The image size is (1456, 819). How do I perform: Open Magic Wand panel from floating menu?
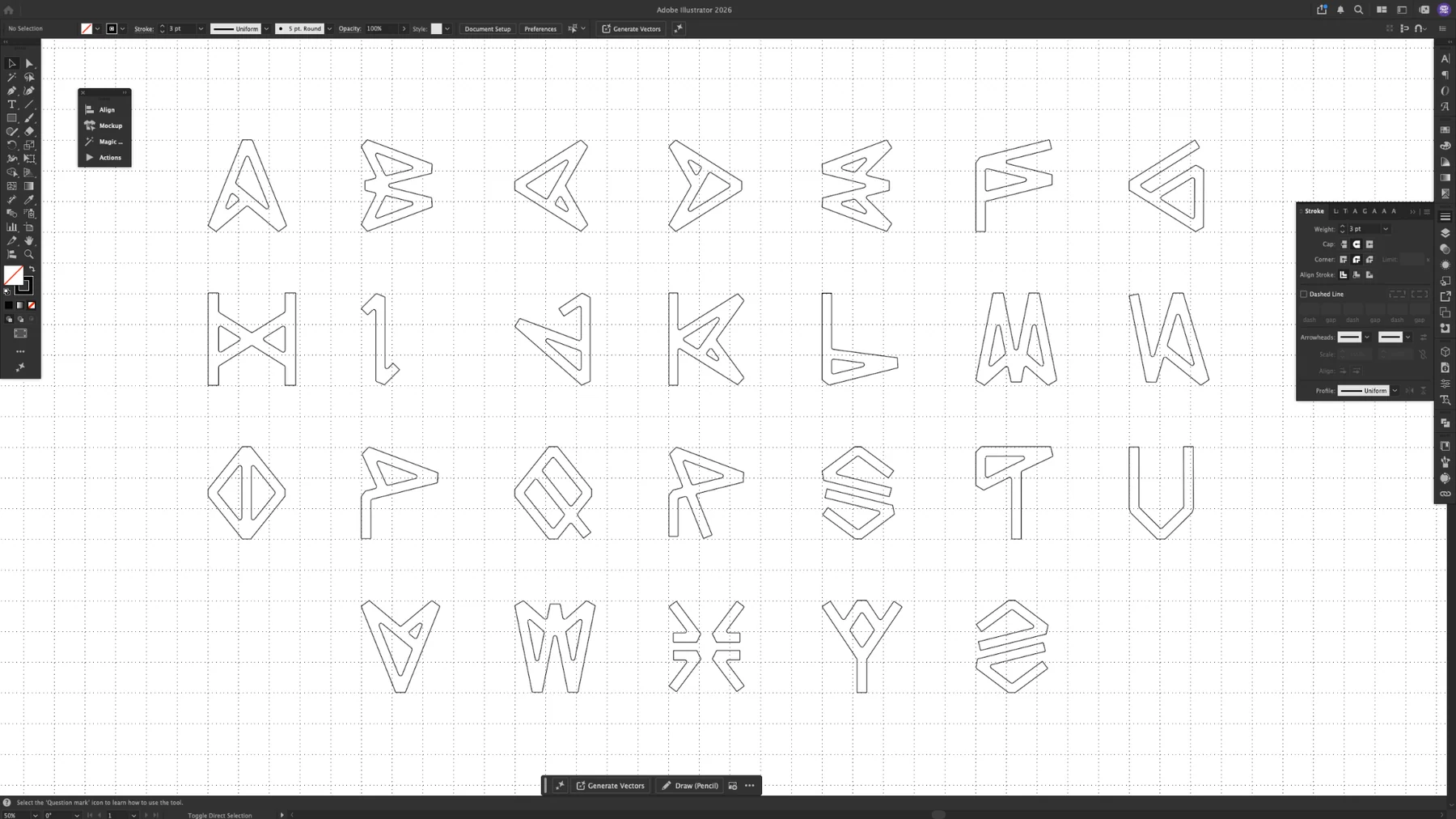[x=104, y=142]
